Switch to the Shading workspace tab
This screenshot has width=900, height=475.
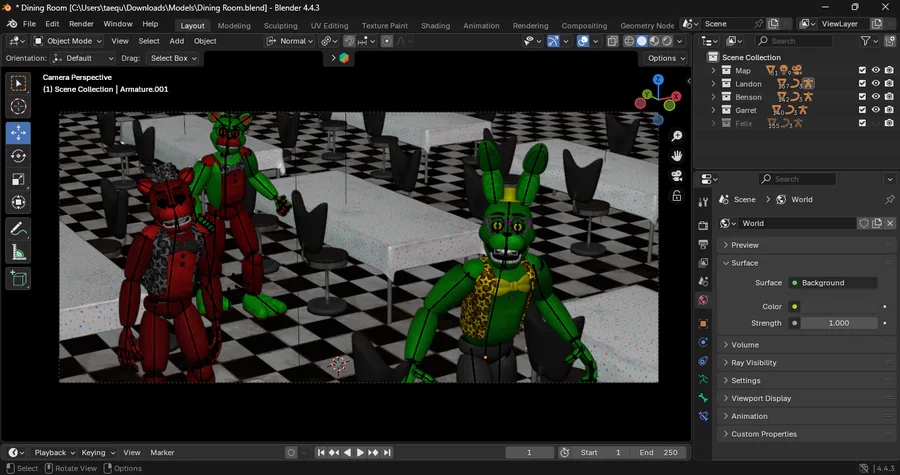click(x=435, y=25)
